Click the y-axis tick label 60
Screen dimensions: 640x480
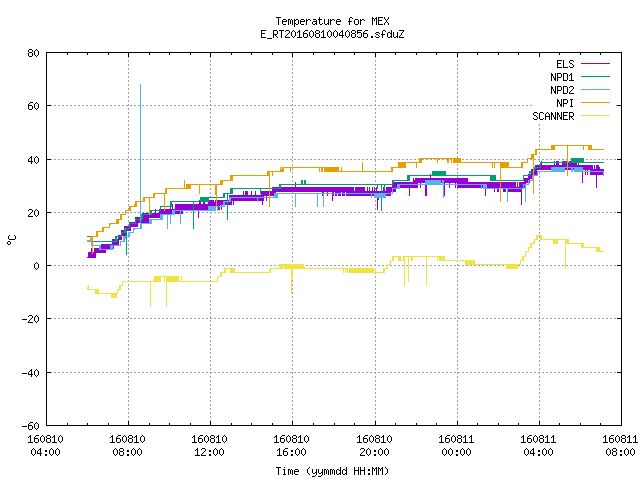[x=33, y=106]
